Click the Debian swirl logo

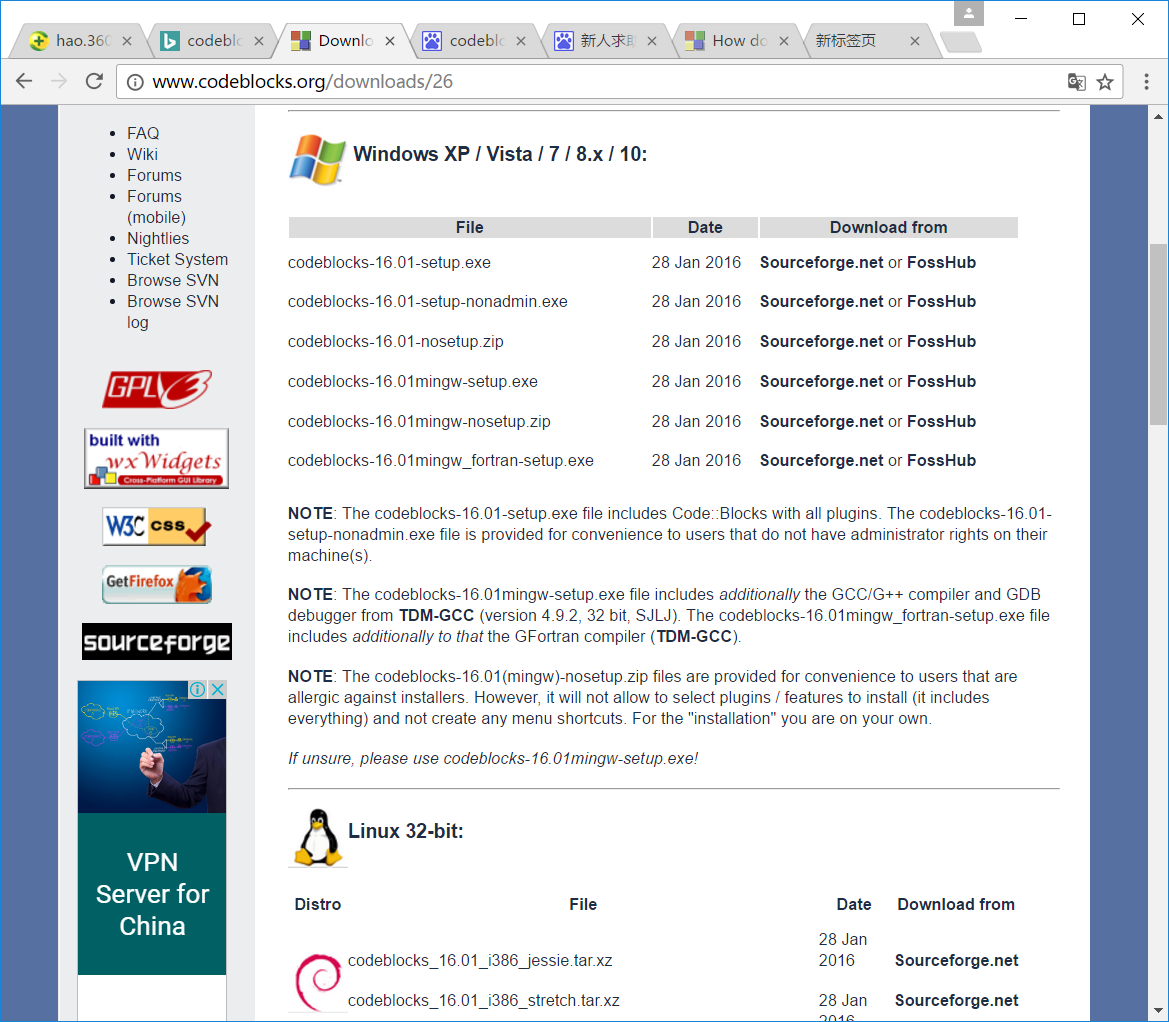click(318, 982)
